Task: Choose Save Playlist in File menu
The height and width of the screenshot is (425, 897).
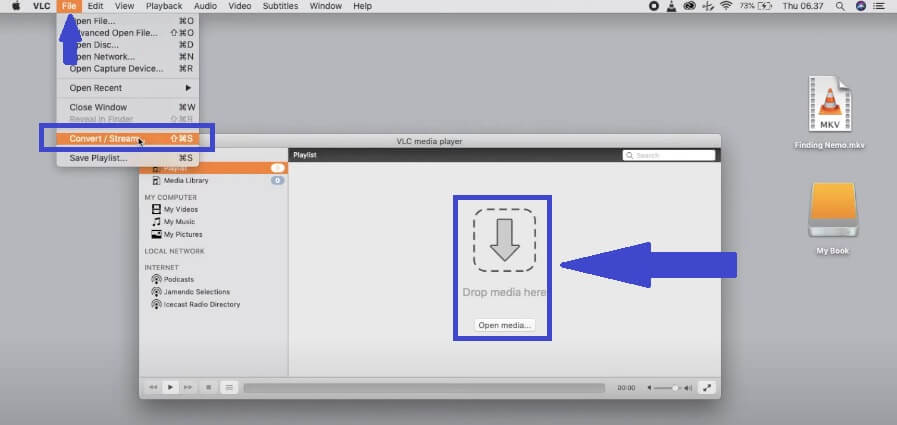Action: (x=128, y=158)
